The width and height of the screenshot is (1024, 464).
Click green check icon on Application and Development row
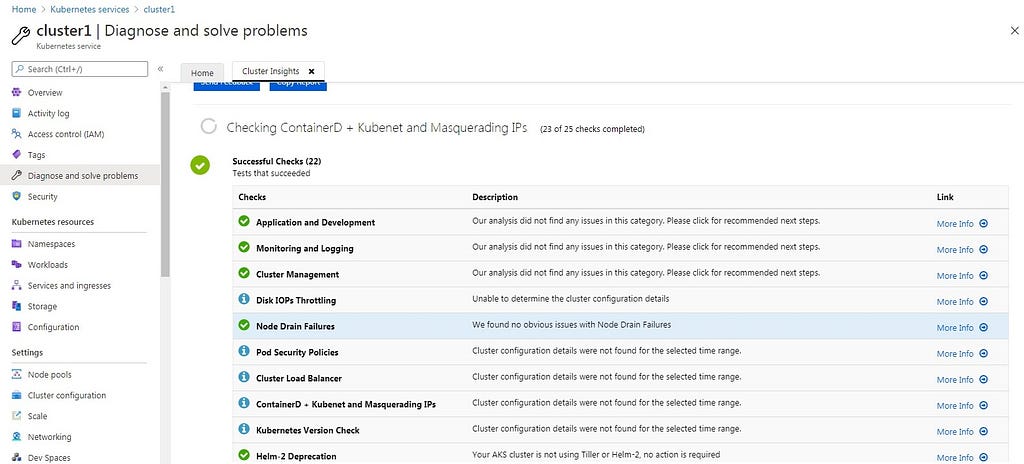pyautogui.click(x=244, y=222)
